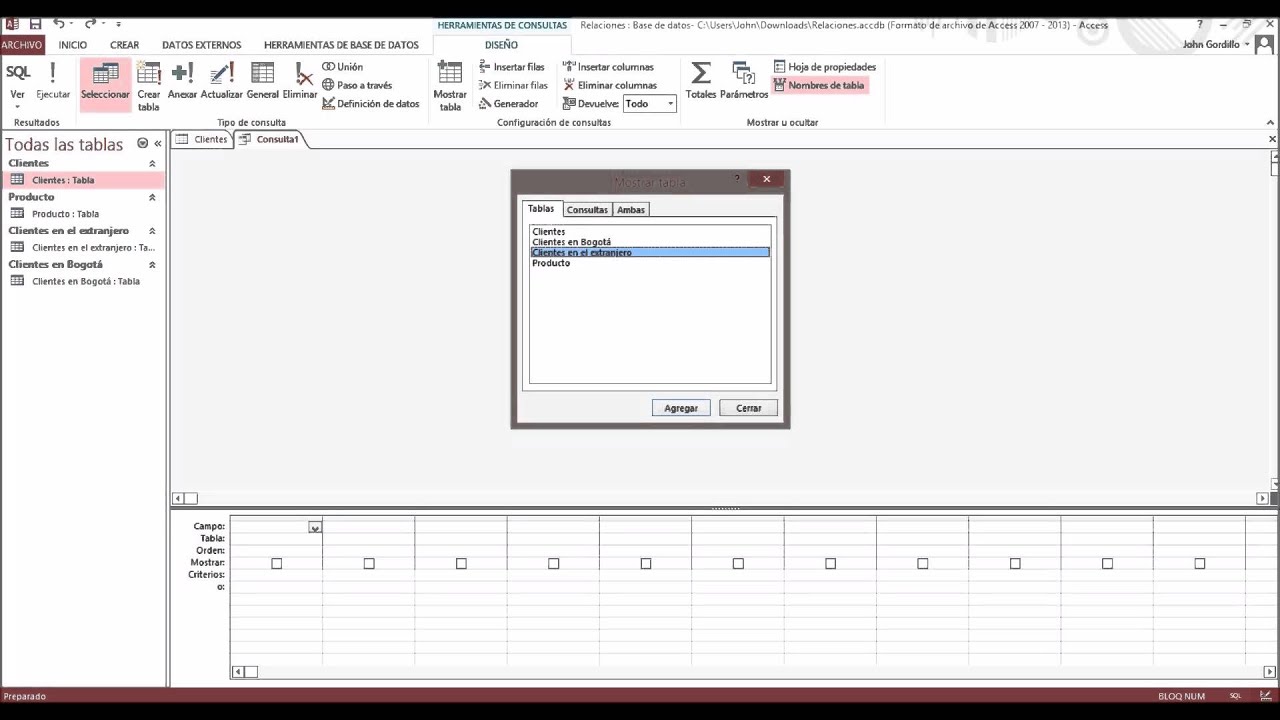Switch to the CREAR ribbon tab
This screenshot has width=1280, height=720.
[x=125, y=45]
